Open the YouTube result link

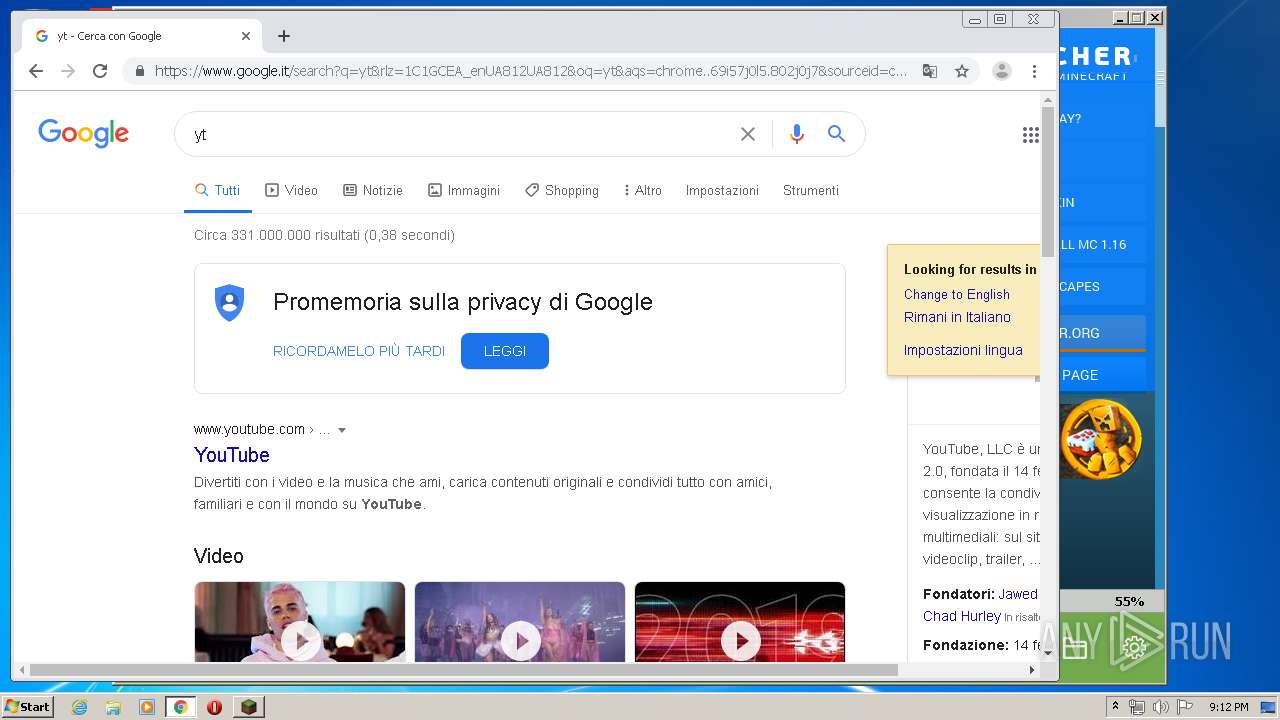[x=232, y=455]
